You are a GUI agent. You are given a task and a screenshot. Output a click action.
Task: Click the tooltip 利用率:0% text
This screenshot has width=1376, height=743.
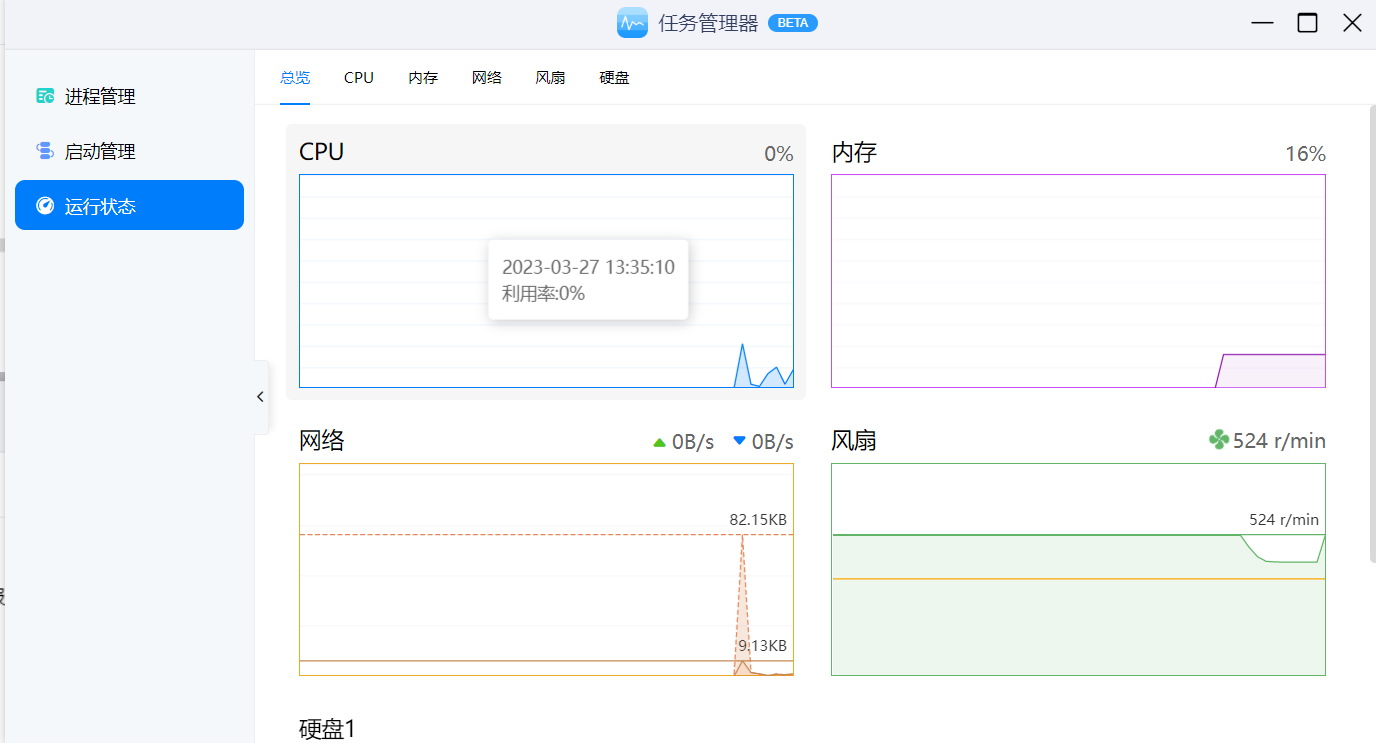coord(543,293)
